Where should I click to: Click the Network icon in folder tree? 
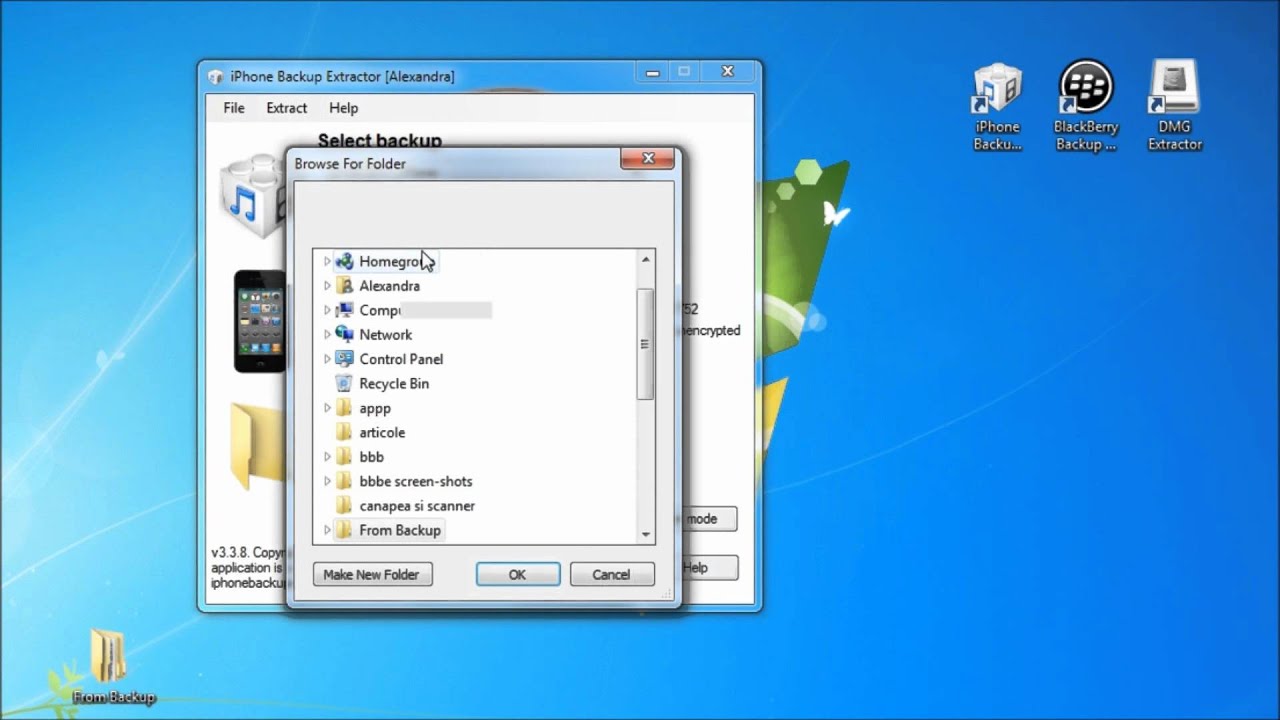click(344, 335)
